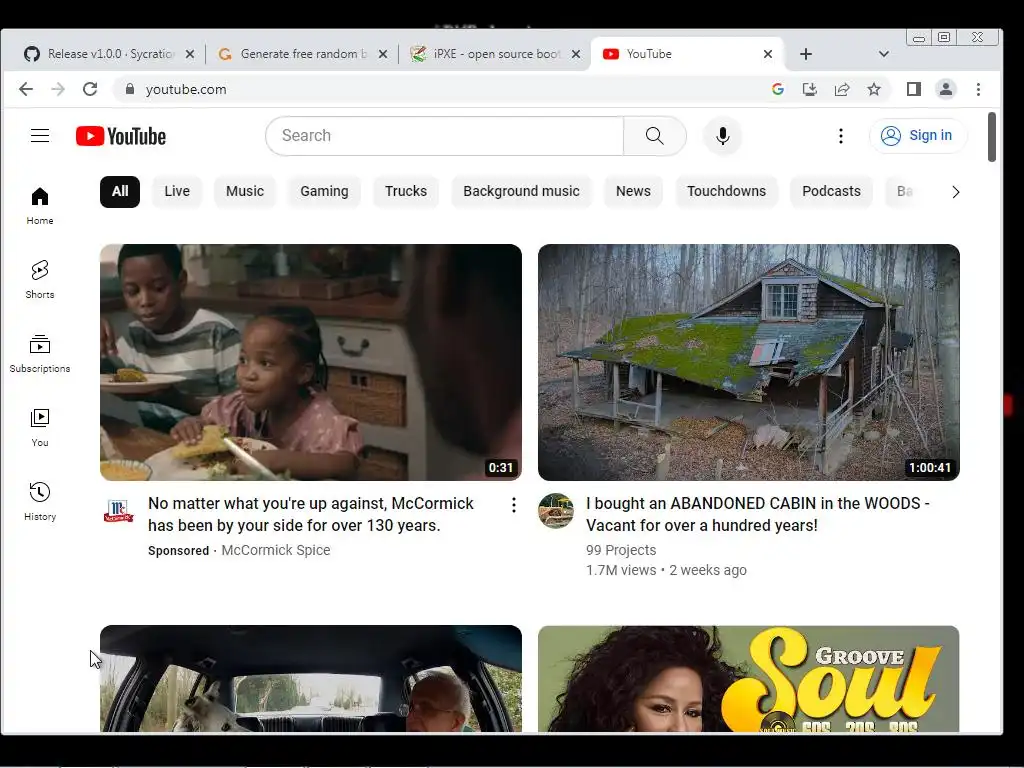Viewport: 1024px width, 768px height.
Task: Select the Touchdowns filter chip
Action: click(x=726, y=191)
